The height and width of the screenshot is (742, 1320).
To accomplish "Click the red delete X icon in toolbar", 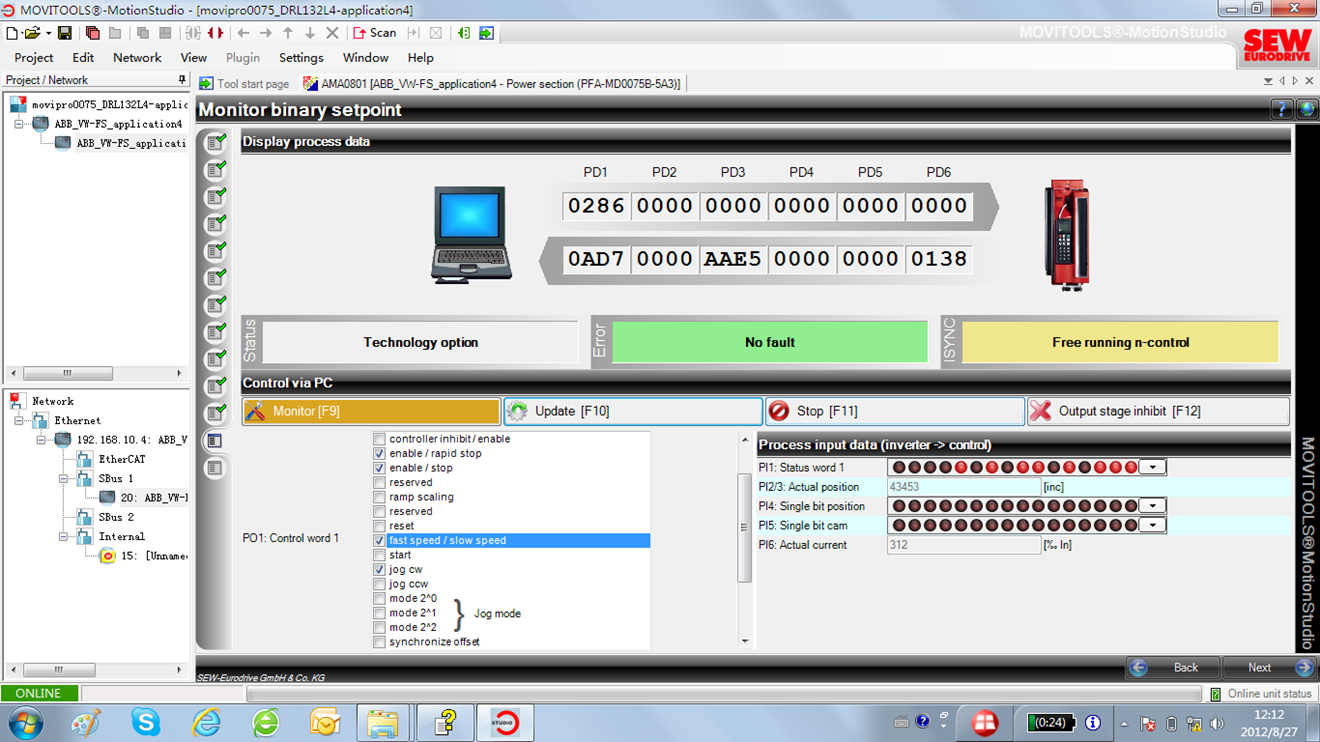I will pos(333,33).
